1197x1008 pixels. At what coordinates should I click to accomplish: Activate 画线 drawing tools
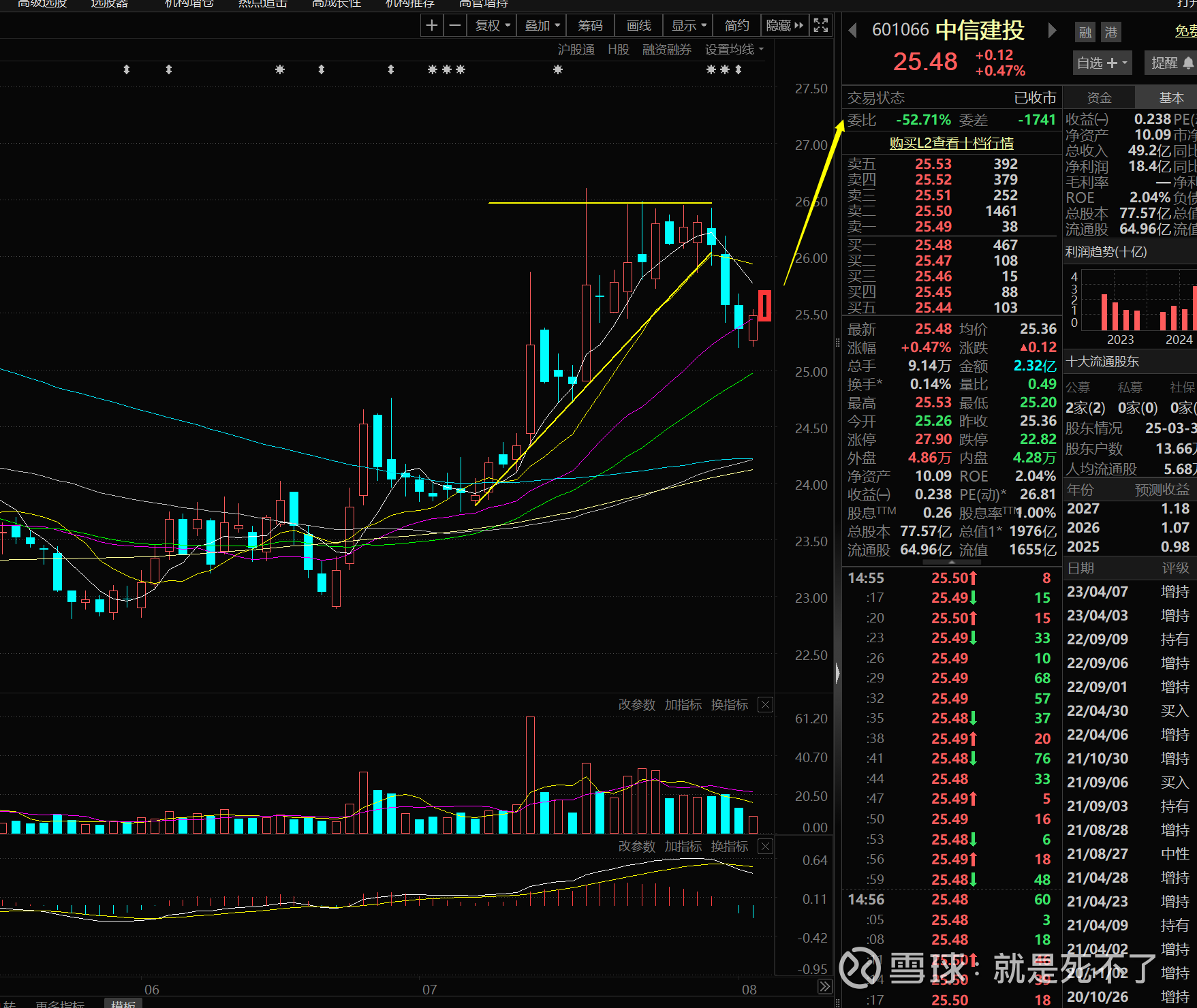(x=639, y=26)
